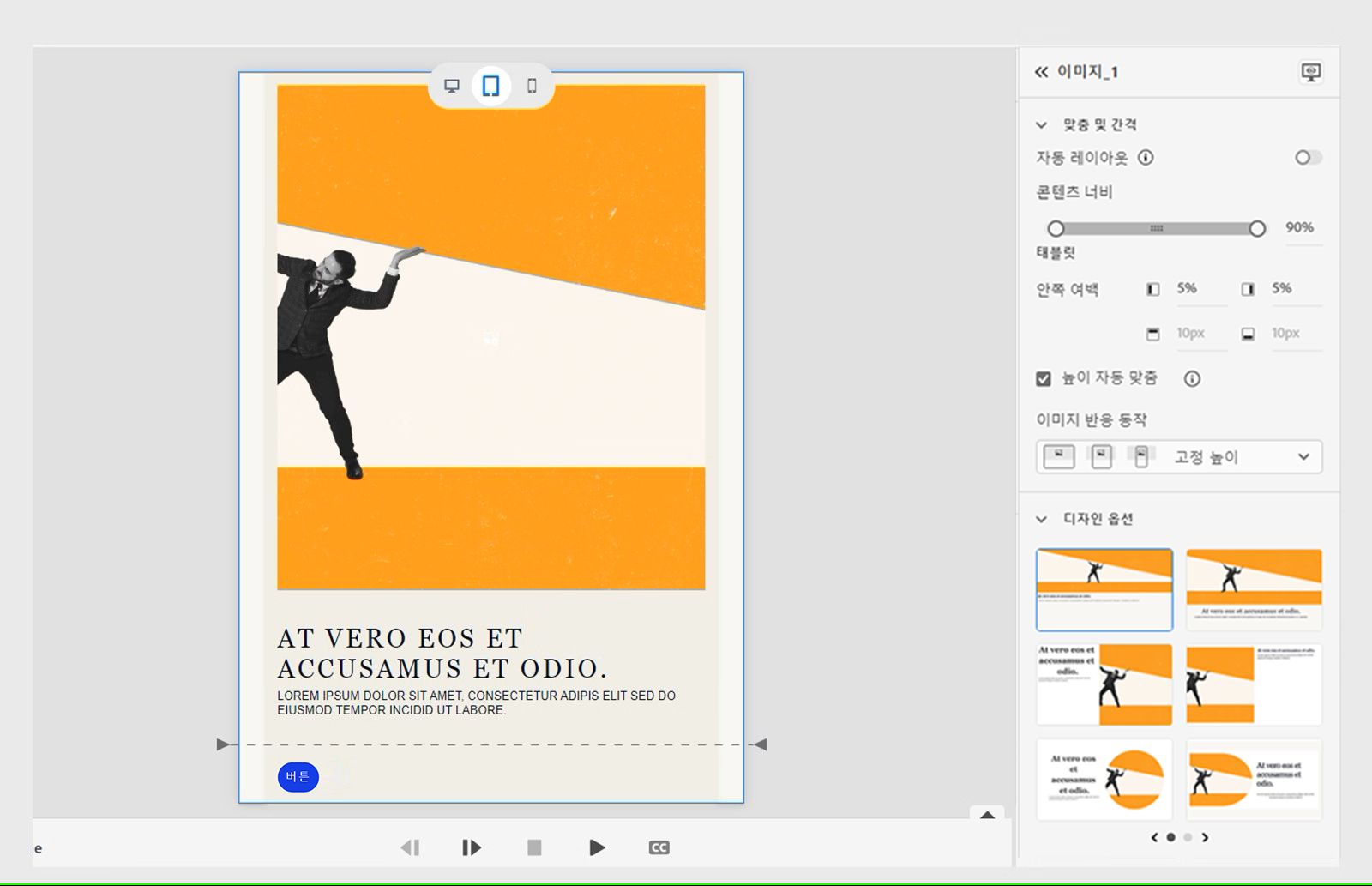1372x886 pixels.
Task: Click the left content width slider handle
Action: click(1056, 228)
